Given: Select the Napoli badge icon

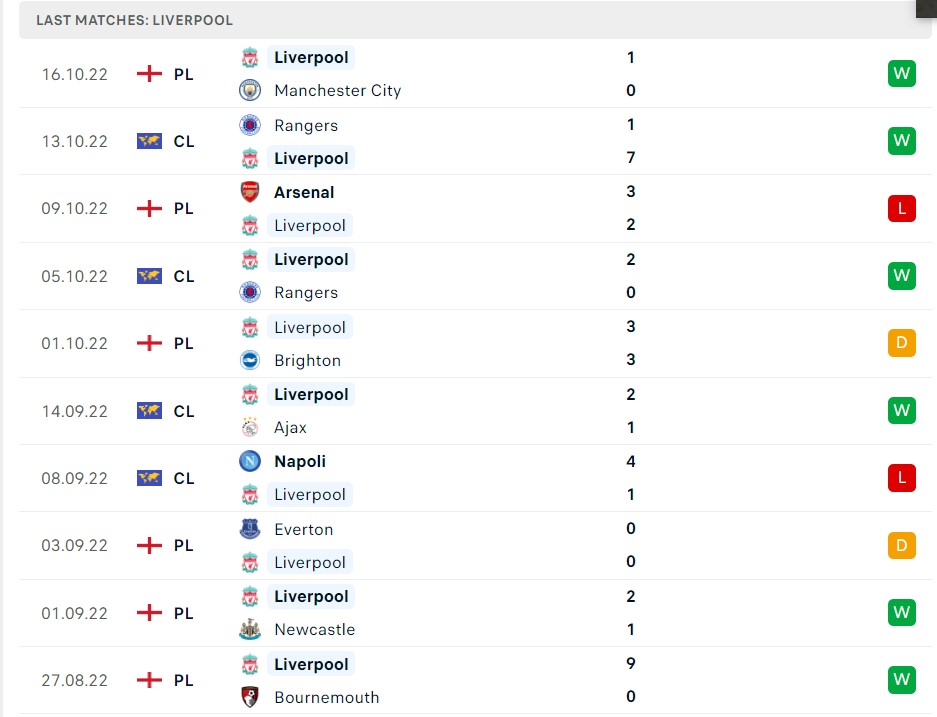Looking at the screenshot, I should (252, 461).
